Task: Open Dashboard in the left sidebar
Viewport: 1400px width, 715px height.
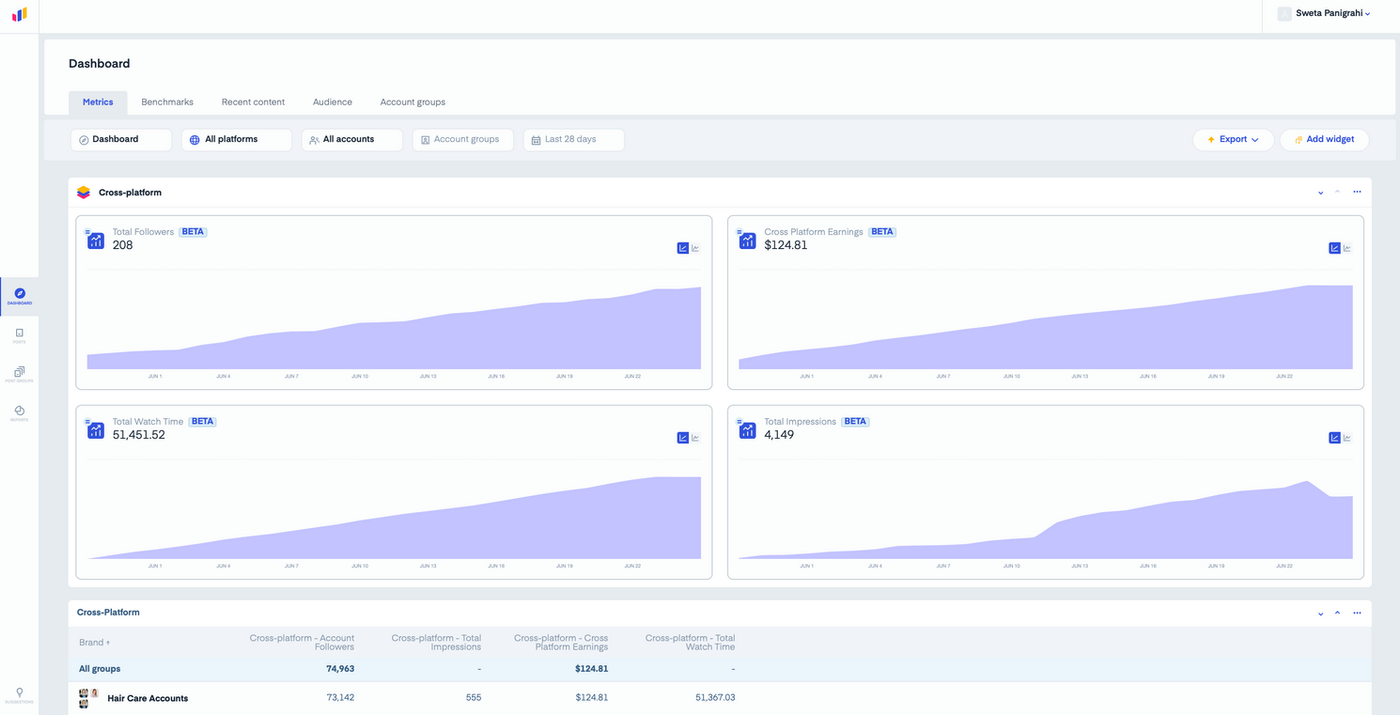Action: tap(19, 296)
